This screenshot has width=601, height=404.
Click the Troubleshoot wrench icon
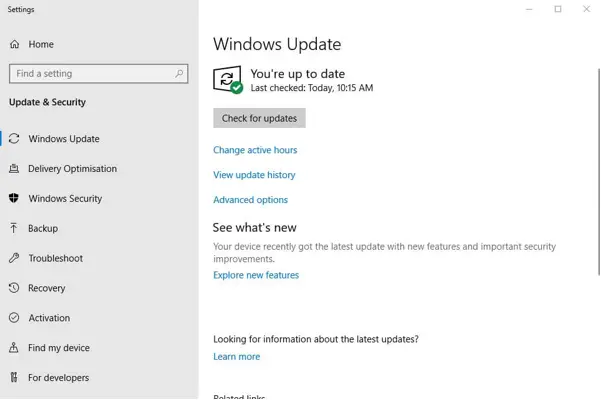click(x=14, y=258)
